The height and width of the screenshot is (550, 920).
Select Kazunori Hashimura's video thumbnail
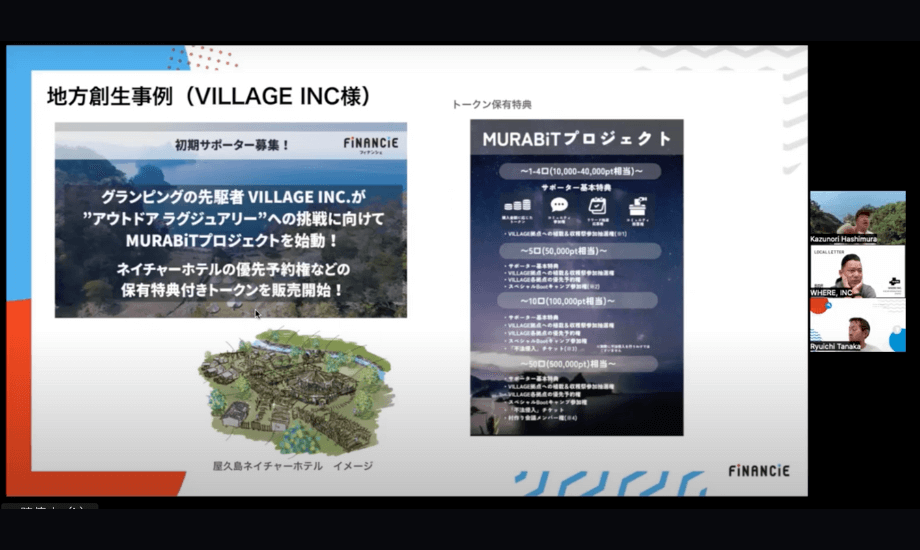click(857, 217)
